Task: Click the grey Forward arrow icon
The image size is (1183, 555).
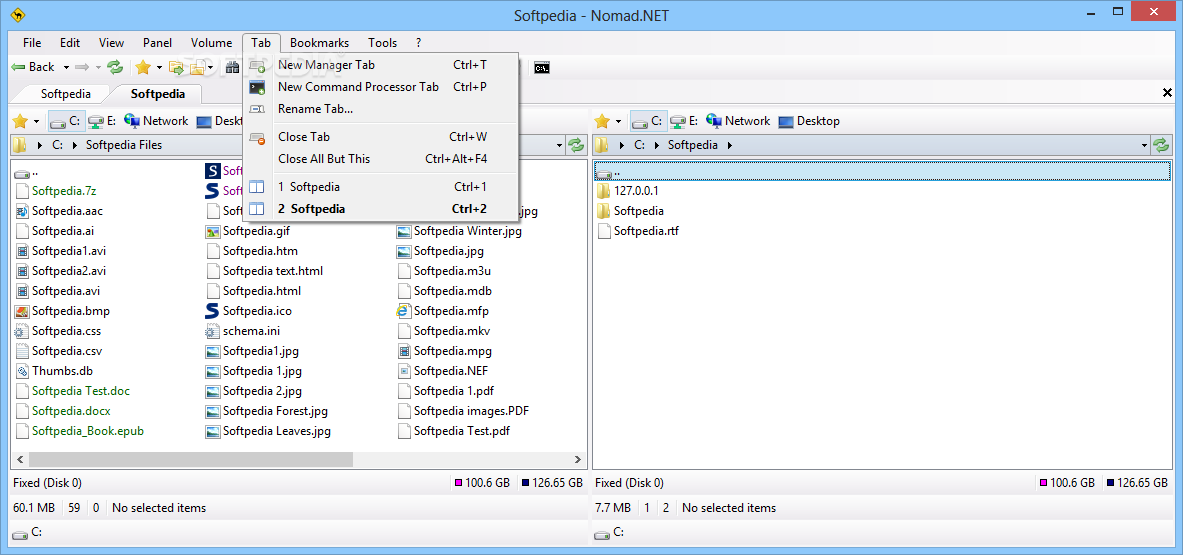Action: click(81, 67)
